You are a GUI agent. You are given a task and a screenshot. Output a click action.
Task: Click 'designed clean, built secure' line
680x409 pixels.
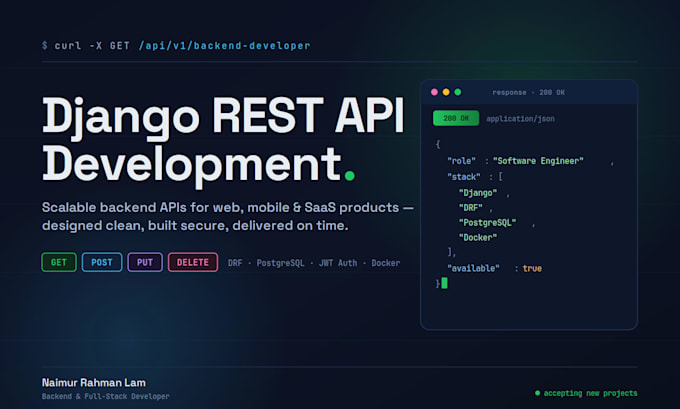[195, 226]
